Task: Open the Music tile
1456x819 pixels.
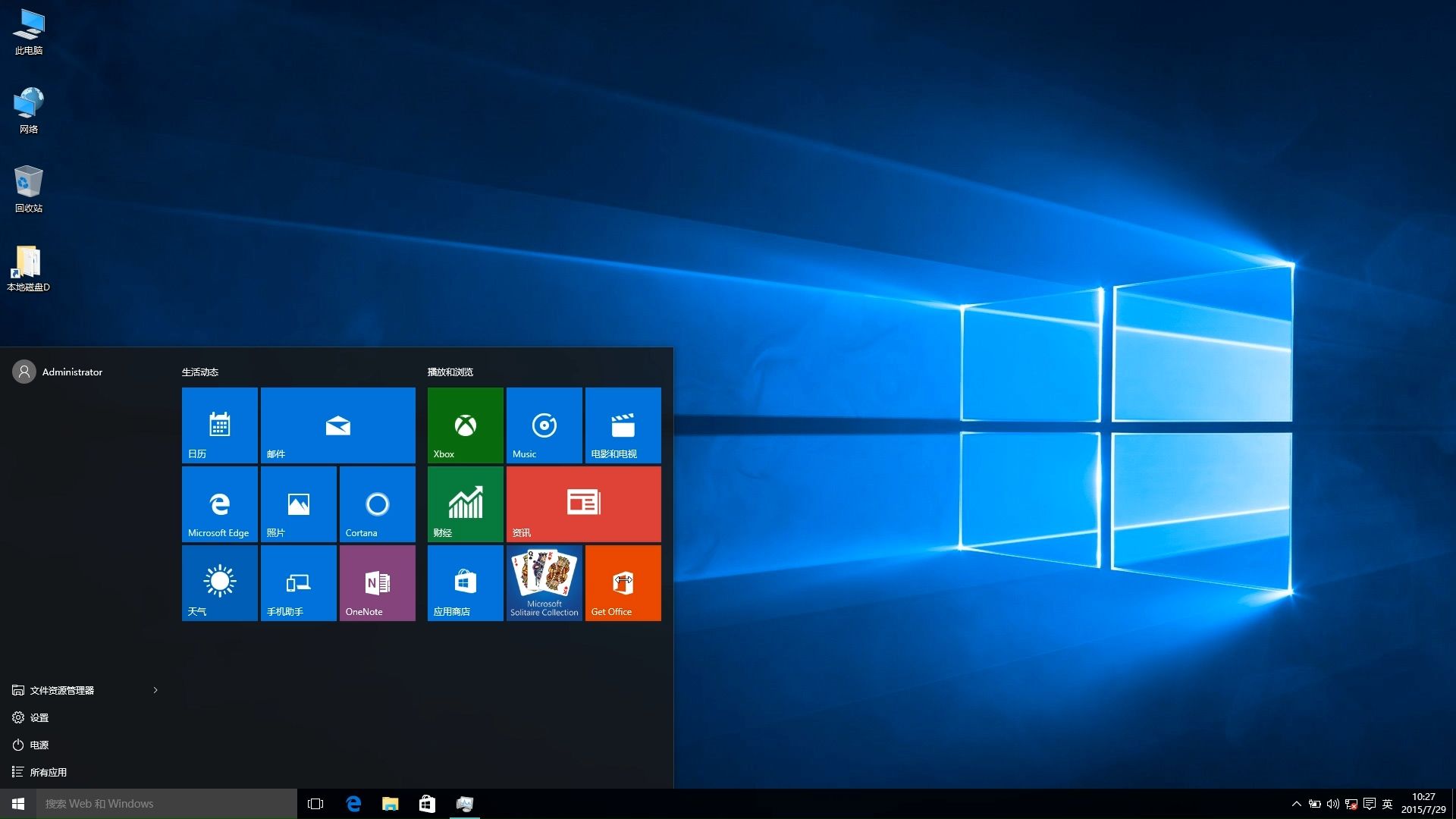Action: [x=544, y=425]
